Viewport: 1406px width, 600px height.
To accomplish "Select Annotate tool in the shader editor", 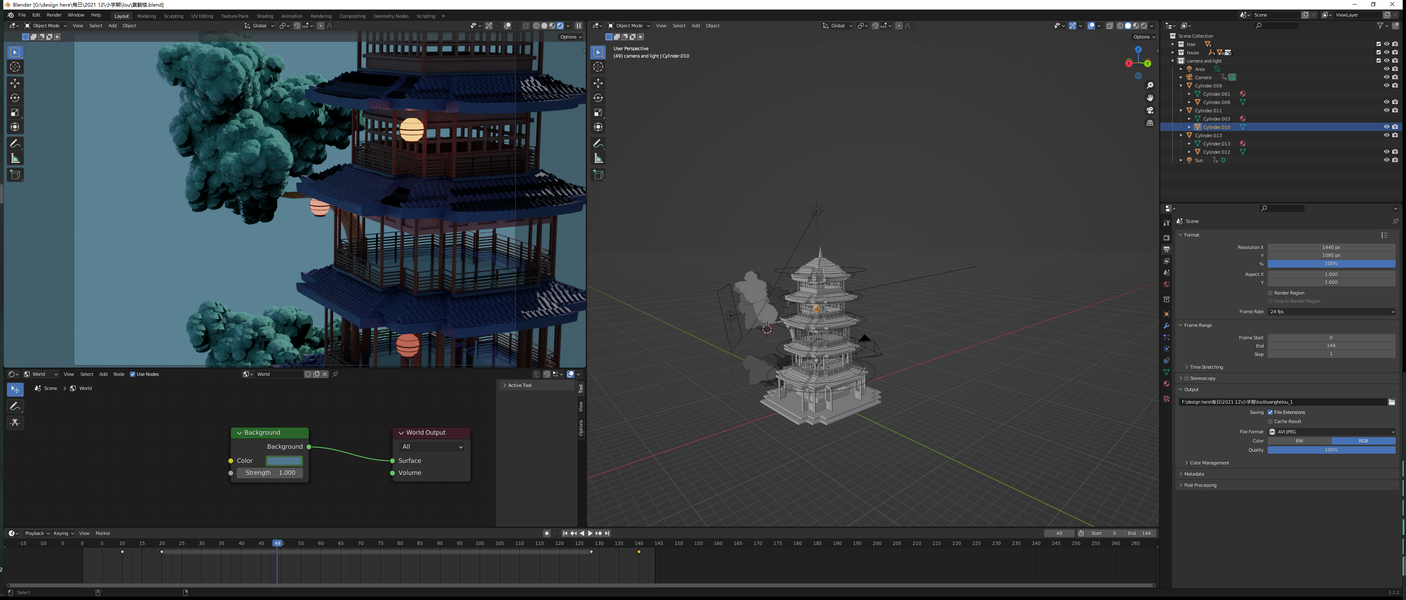I will pyautogui.click(x=15, y=406).
